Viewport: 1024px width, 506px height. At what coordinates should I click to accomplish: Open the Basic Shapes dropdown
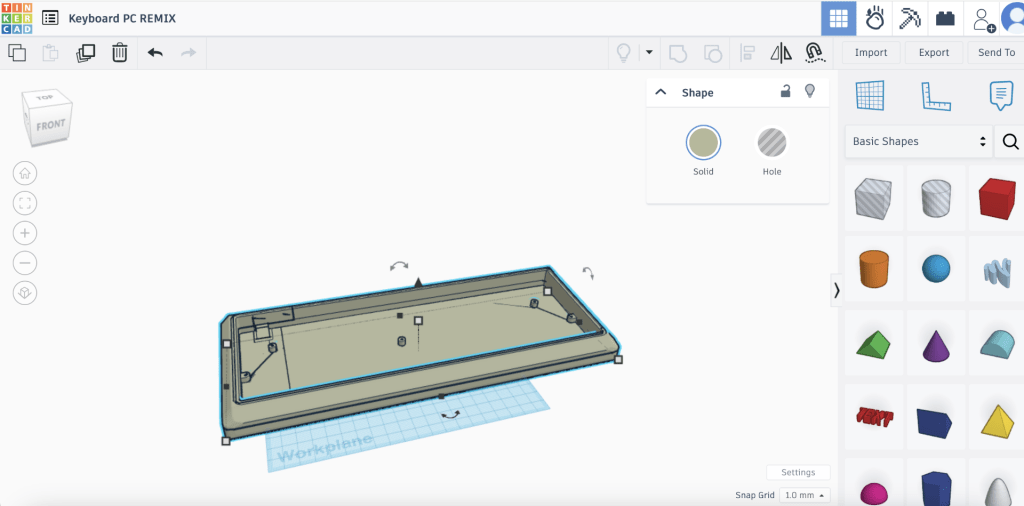919,142
